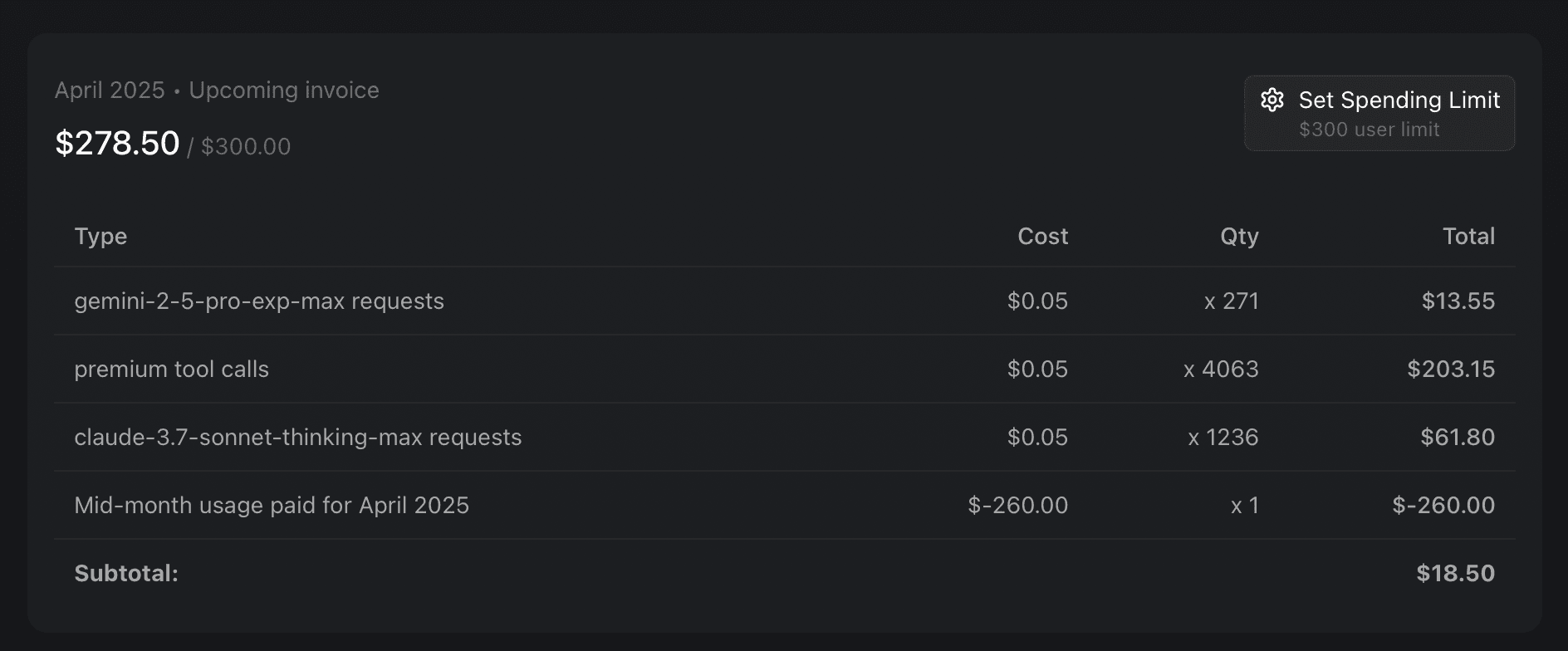This screenshot has width=1568, height=651.
Task: Click the $18.50 subtotal amount
Action: tap(1455, 573)
